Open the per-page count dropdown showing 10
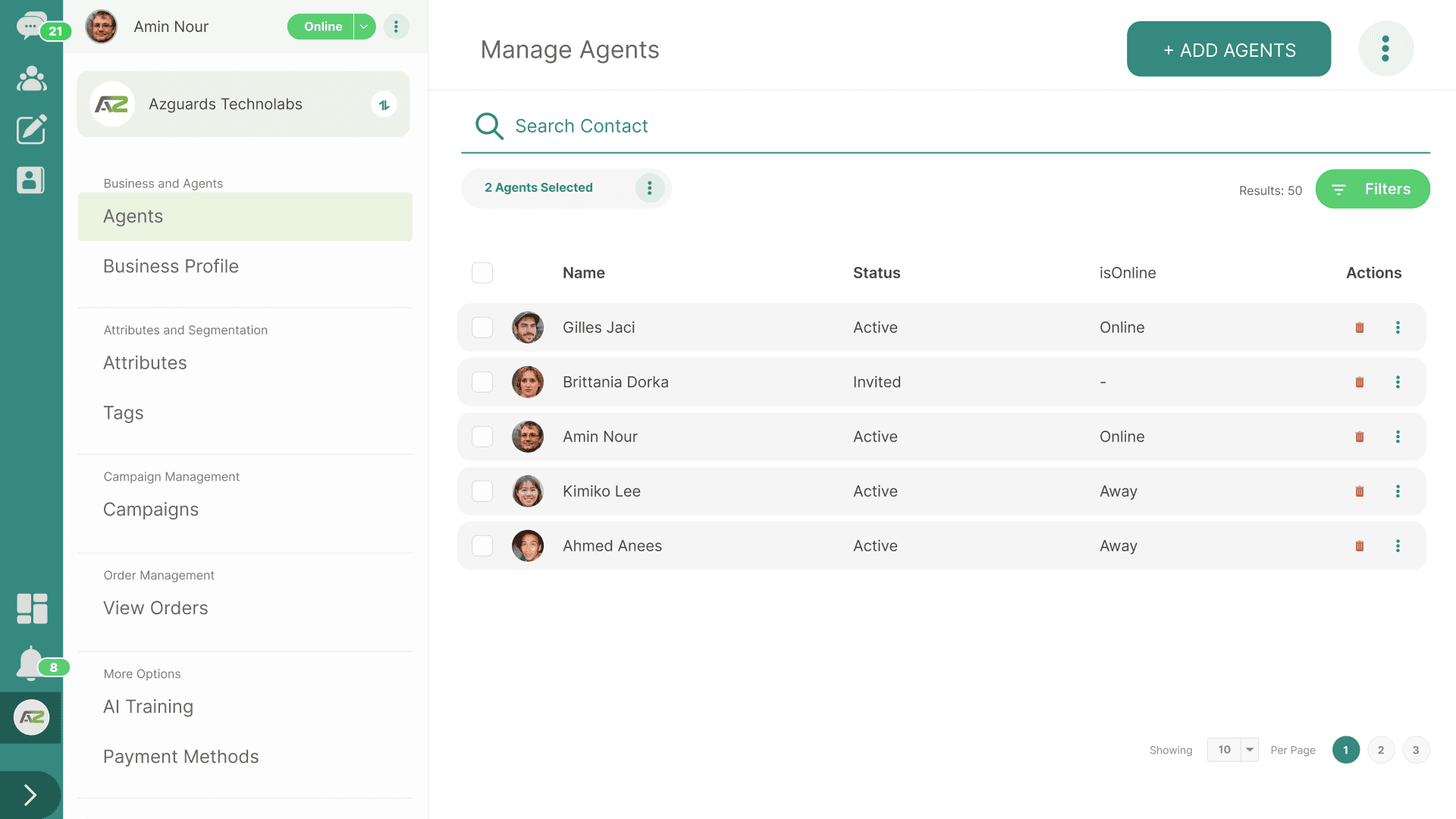Image resolution: width=1456 pixels, height=819 pixels. (x=1233, y=750)
